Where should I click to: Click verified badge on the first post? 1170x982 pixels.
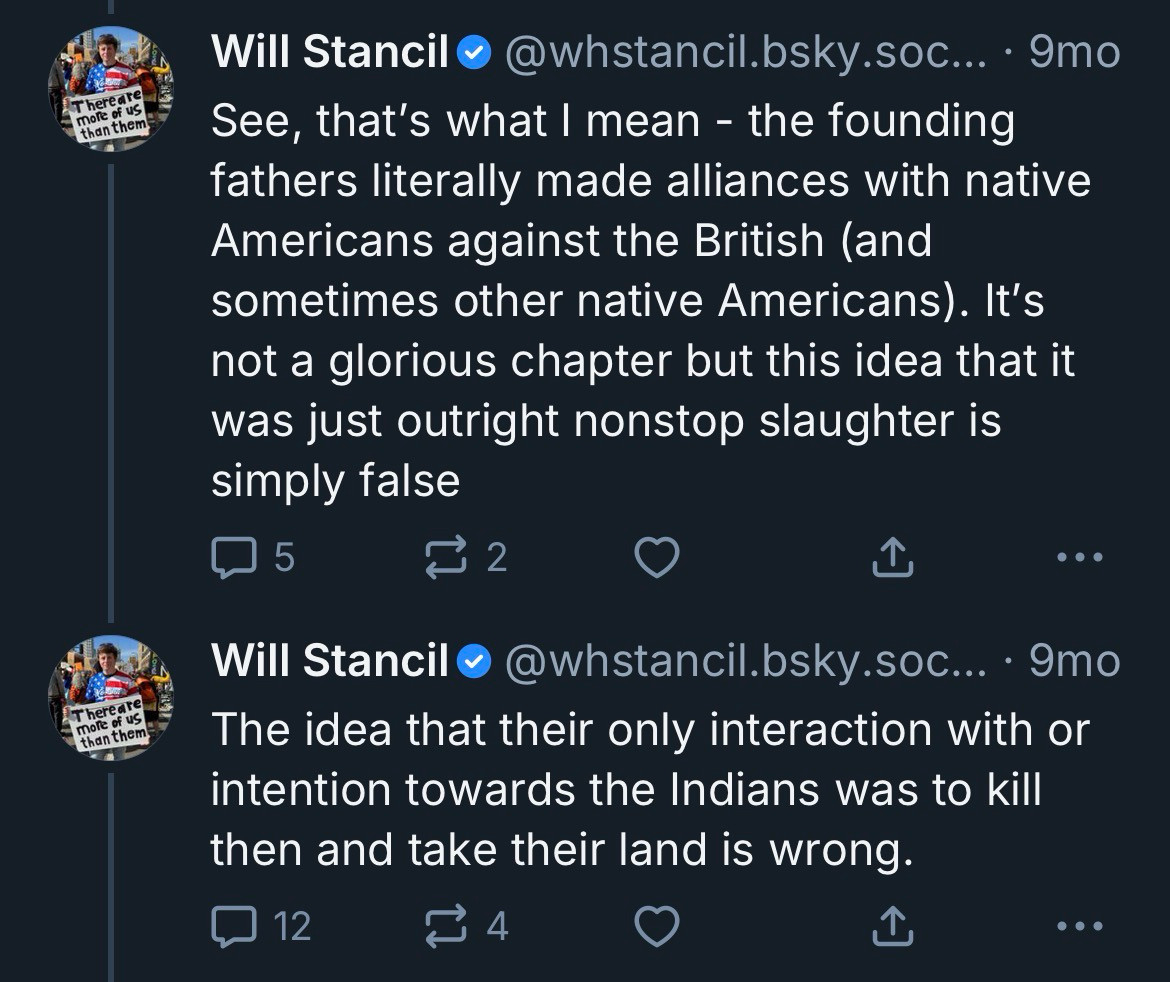(474, 53)
